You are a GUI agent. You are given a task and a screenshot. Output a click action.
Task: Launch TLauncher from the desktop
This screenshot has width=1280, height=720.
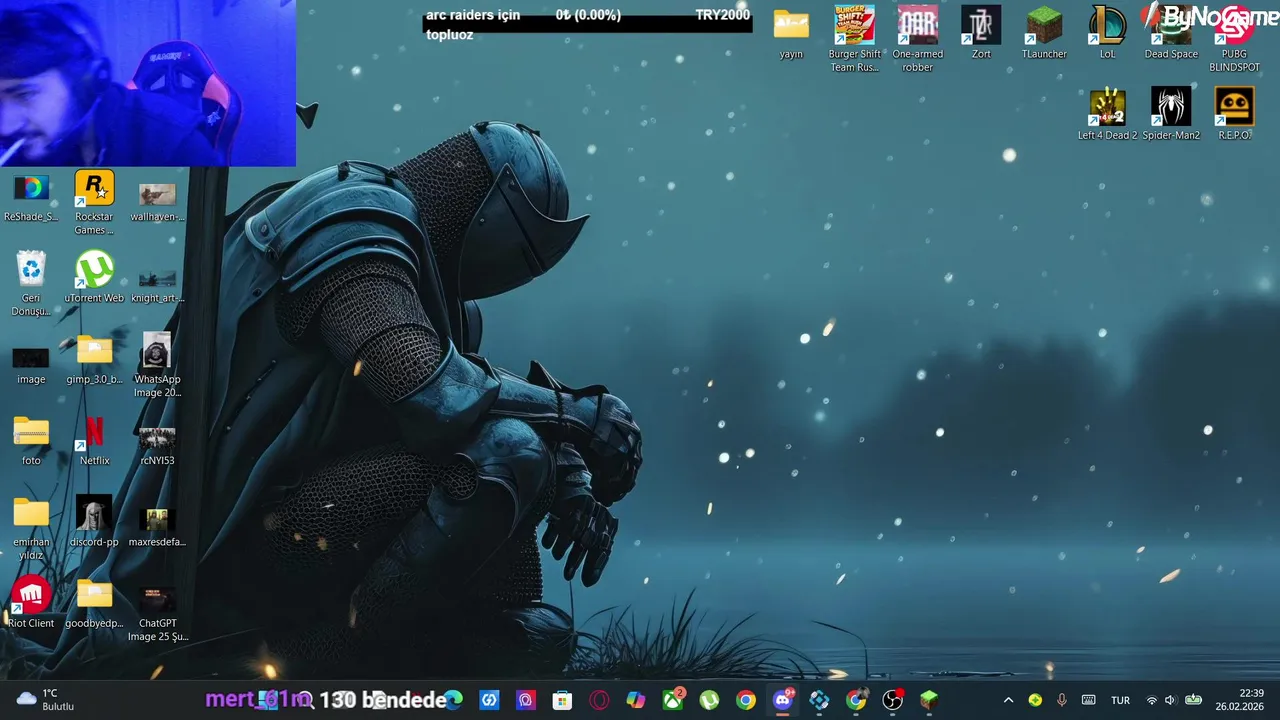tap(1044, 34)
